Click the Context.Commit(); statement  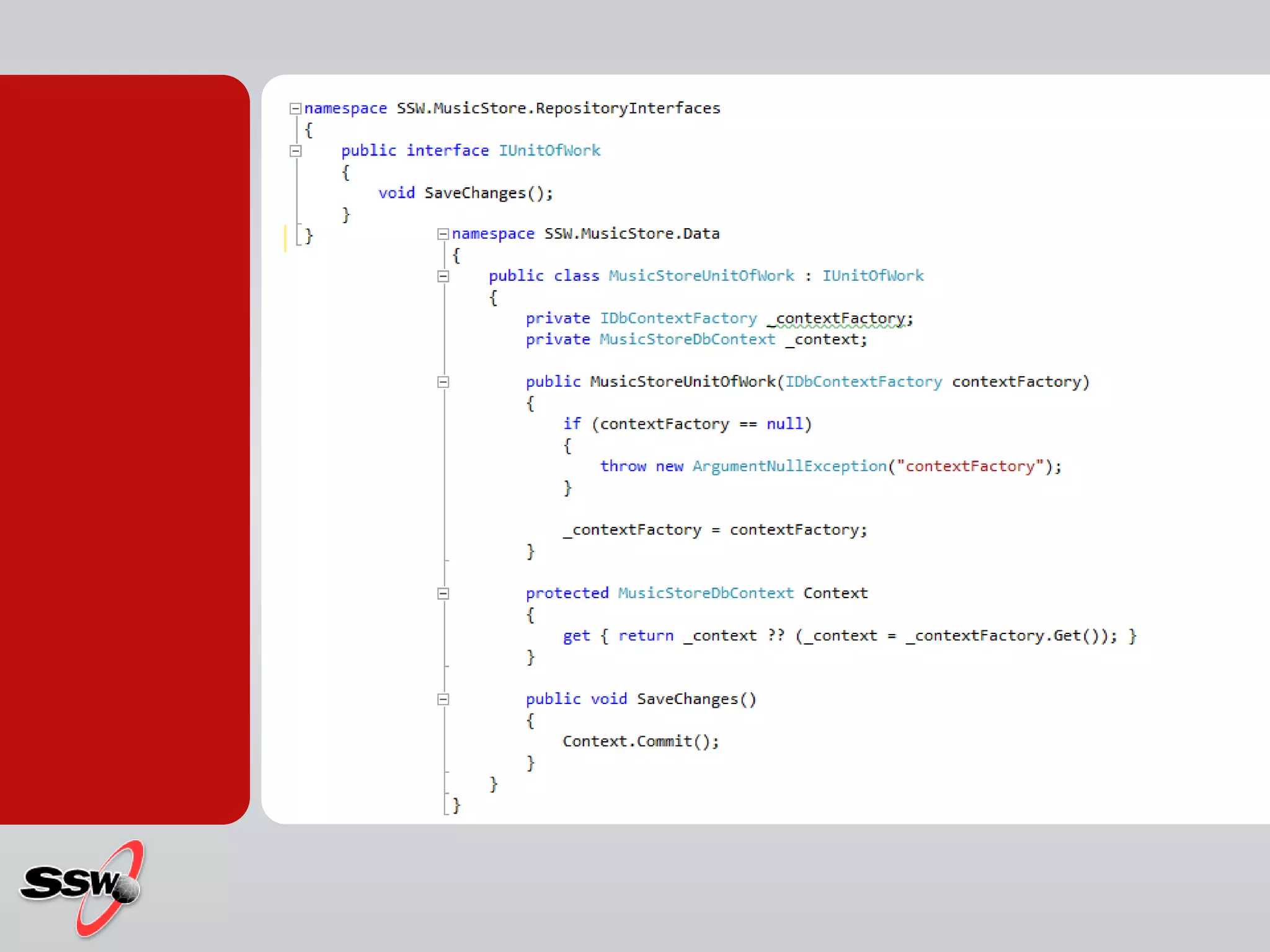(x=640, y=741)
